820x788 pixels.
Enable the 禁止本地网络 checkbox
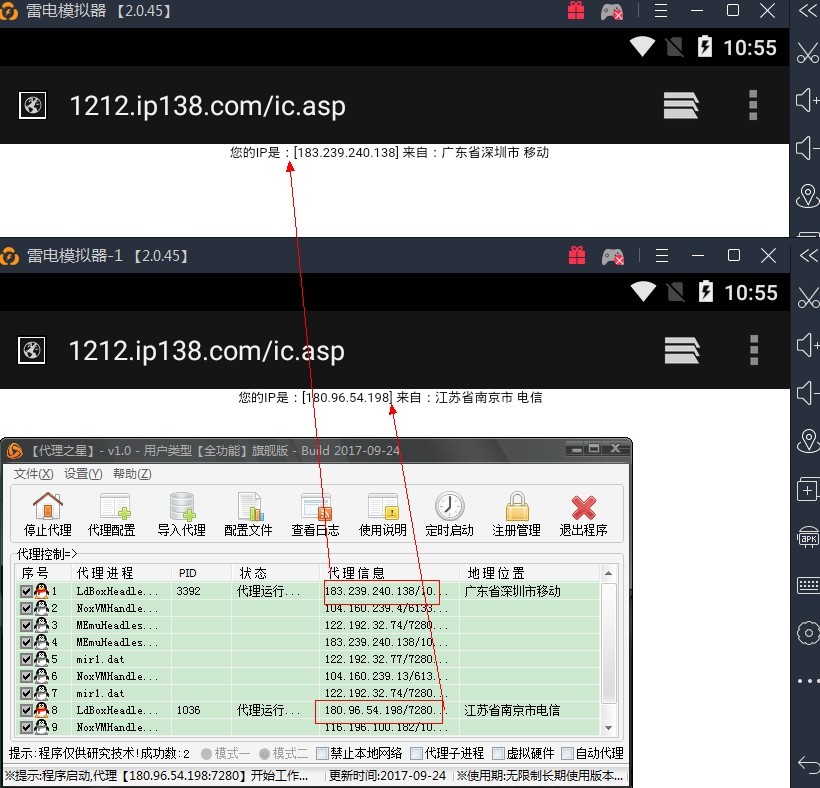coord(323,753)
